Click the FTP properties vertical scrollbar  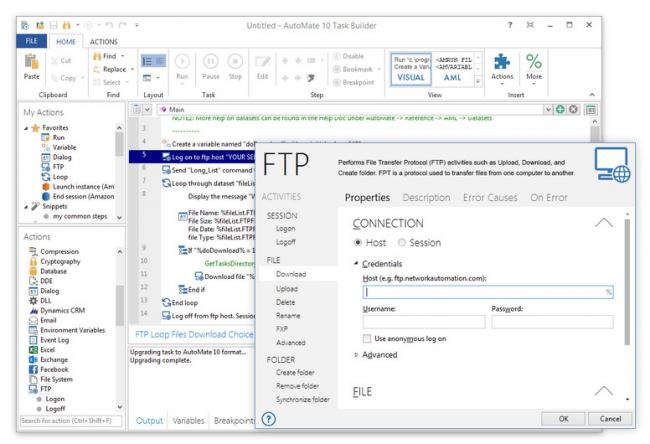click(627, 282)
